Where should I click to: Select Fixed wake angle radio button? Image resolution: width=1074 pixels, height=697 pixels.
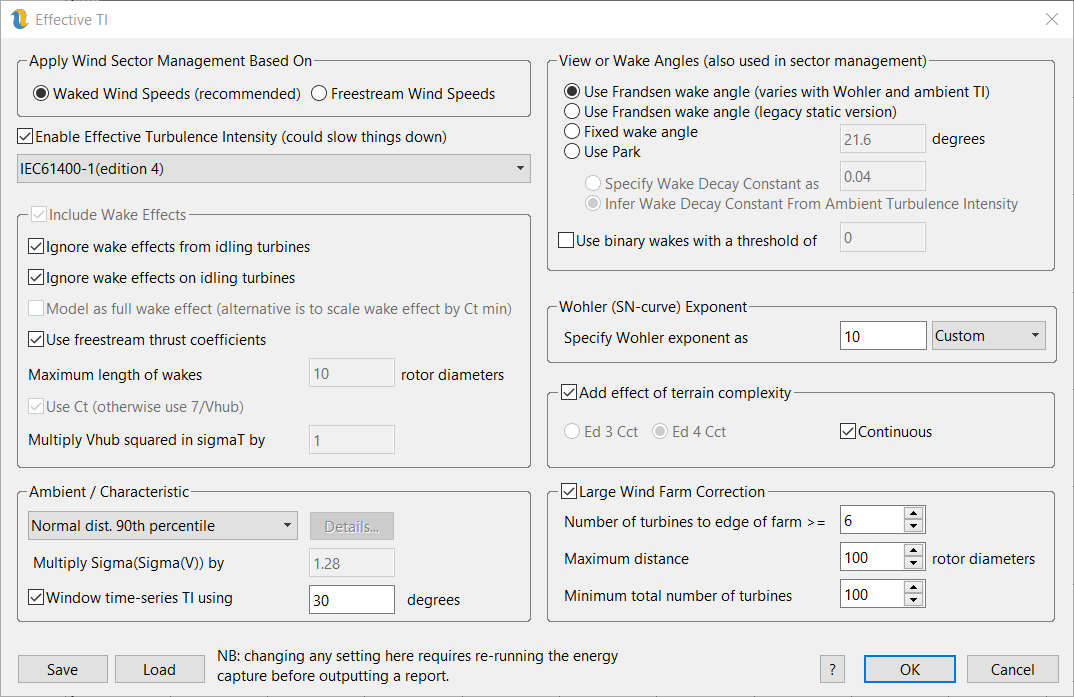pos(573,132)
